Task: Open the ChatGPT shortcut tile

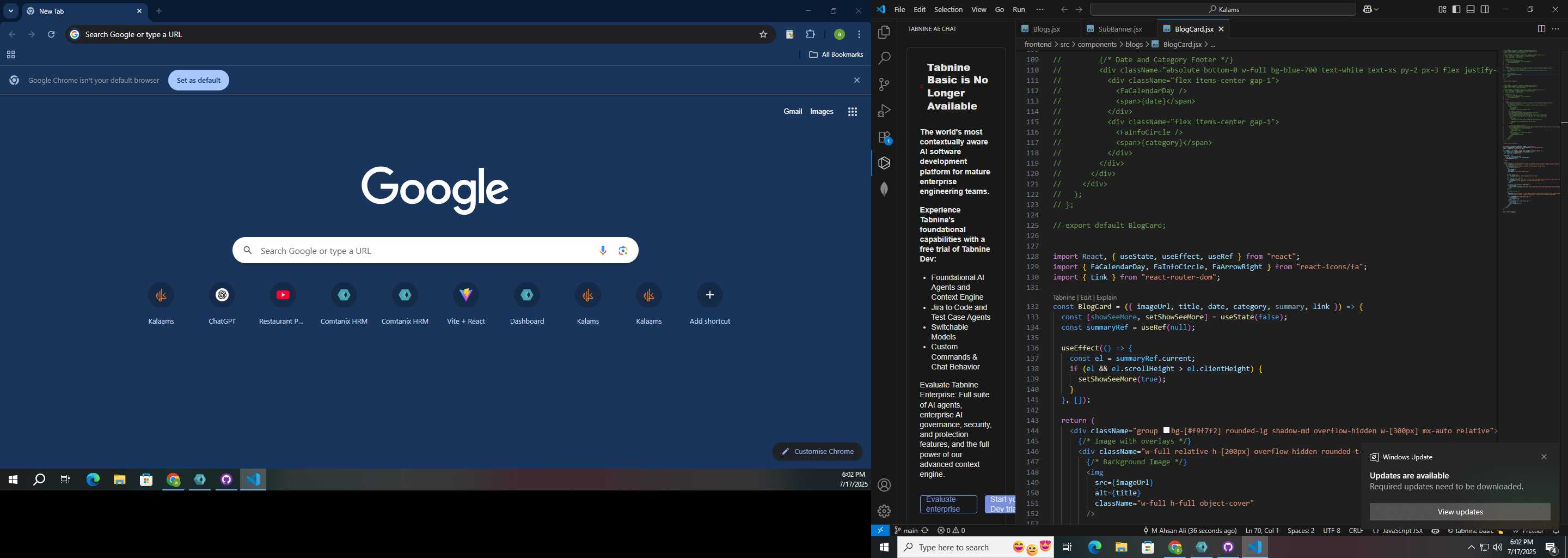Action: click(222, 304)
